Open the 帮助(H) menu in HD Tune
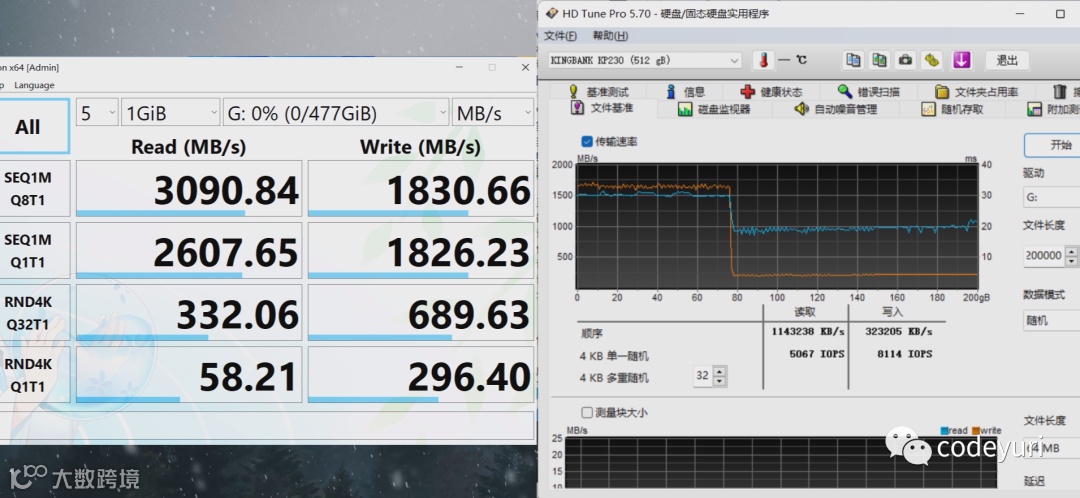This screenshot has height=498, width=1080. [610, 36]
